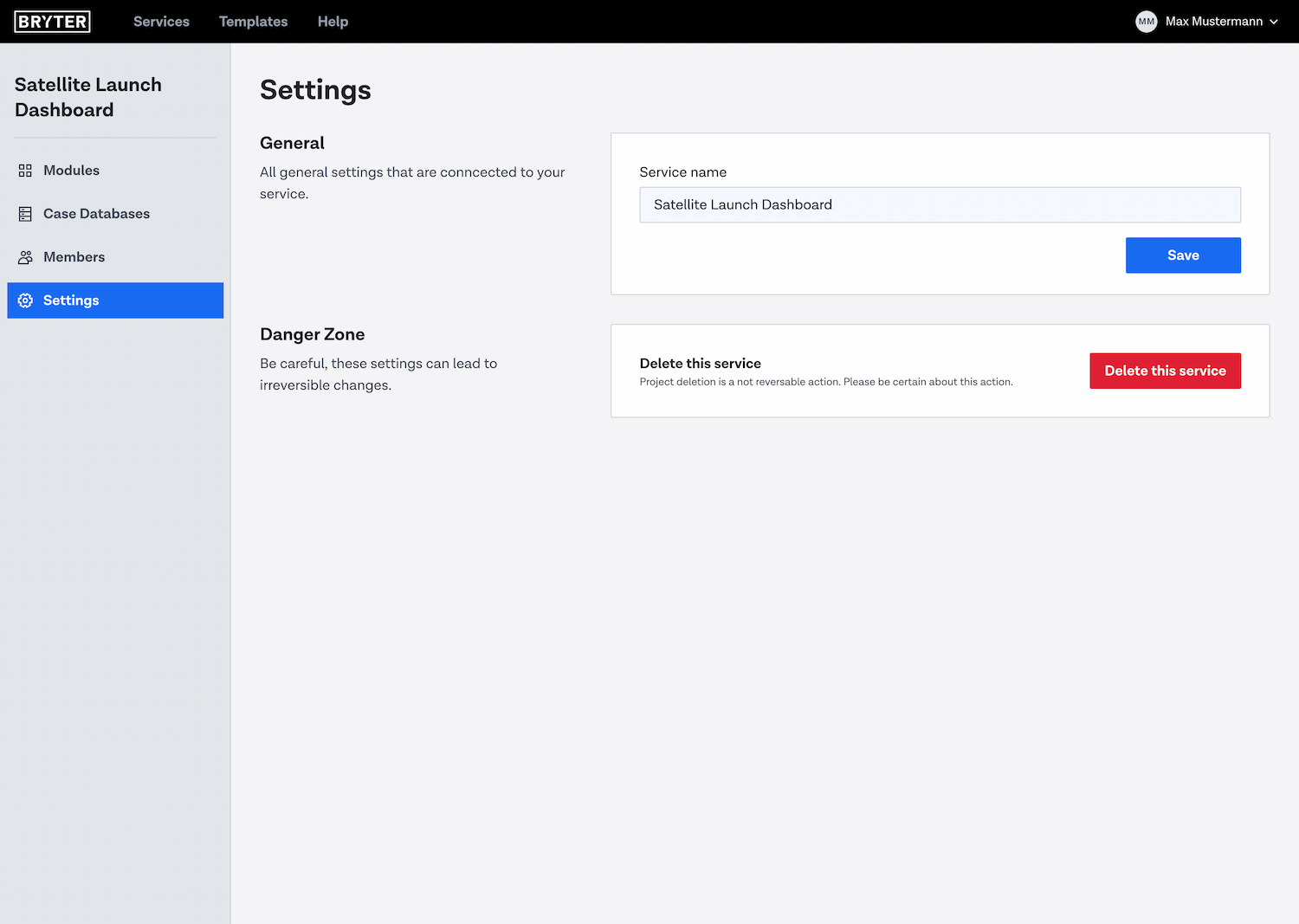The width and height of the screenshot is (1299, 924).
Task: Click the MM user avatar
Action: click(x=1146, y=22)
